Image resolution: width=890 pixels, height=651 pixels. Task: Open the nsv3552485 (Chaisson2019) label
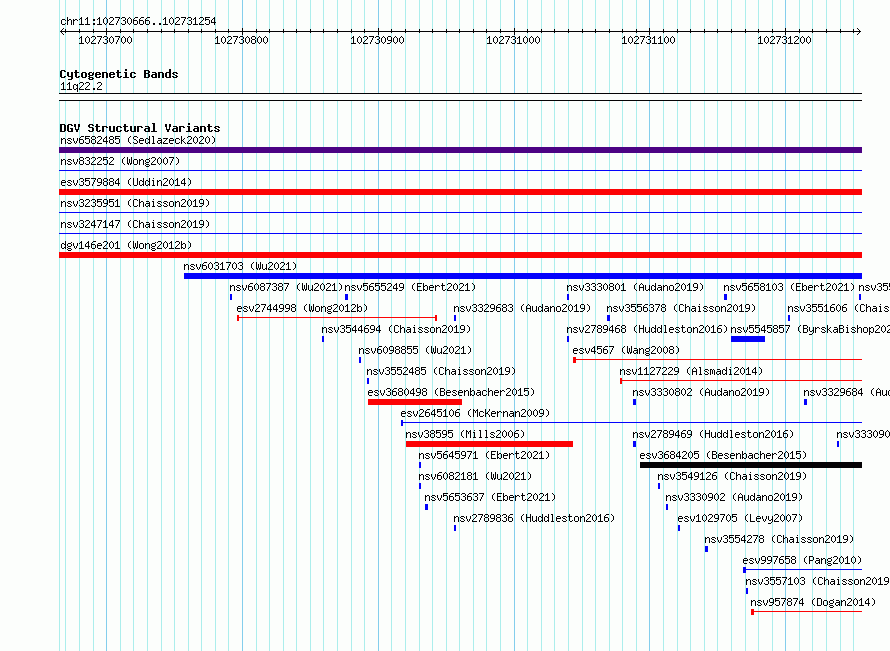pos(441,371)
